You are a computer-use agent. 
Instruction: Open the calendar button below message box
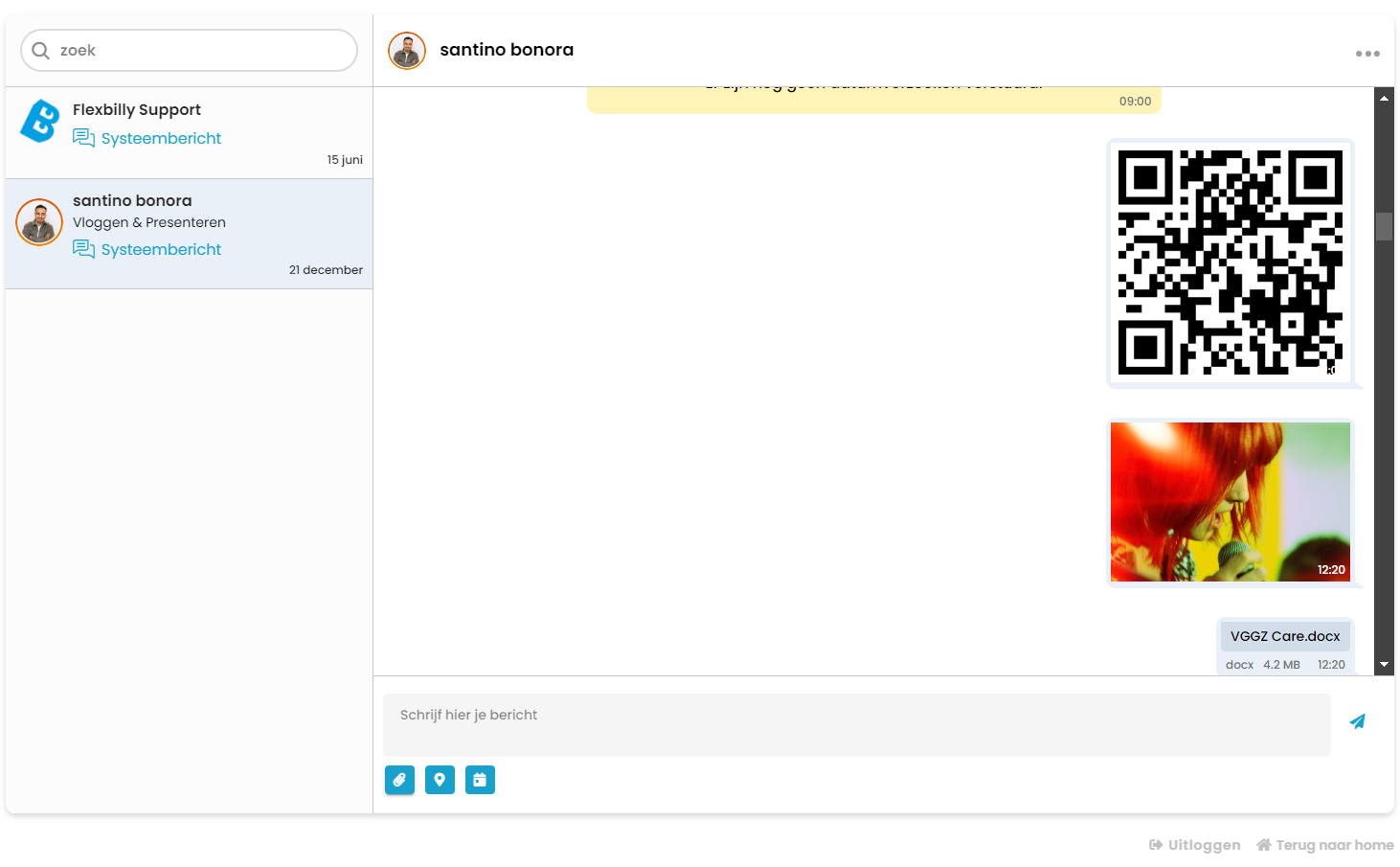(x=480, y=780)
